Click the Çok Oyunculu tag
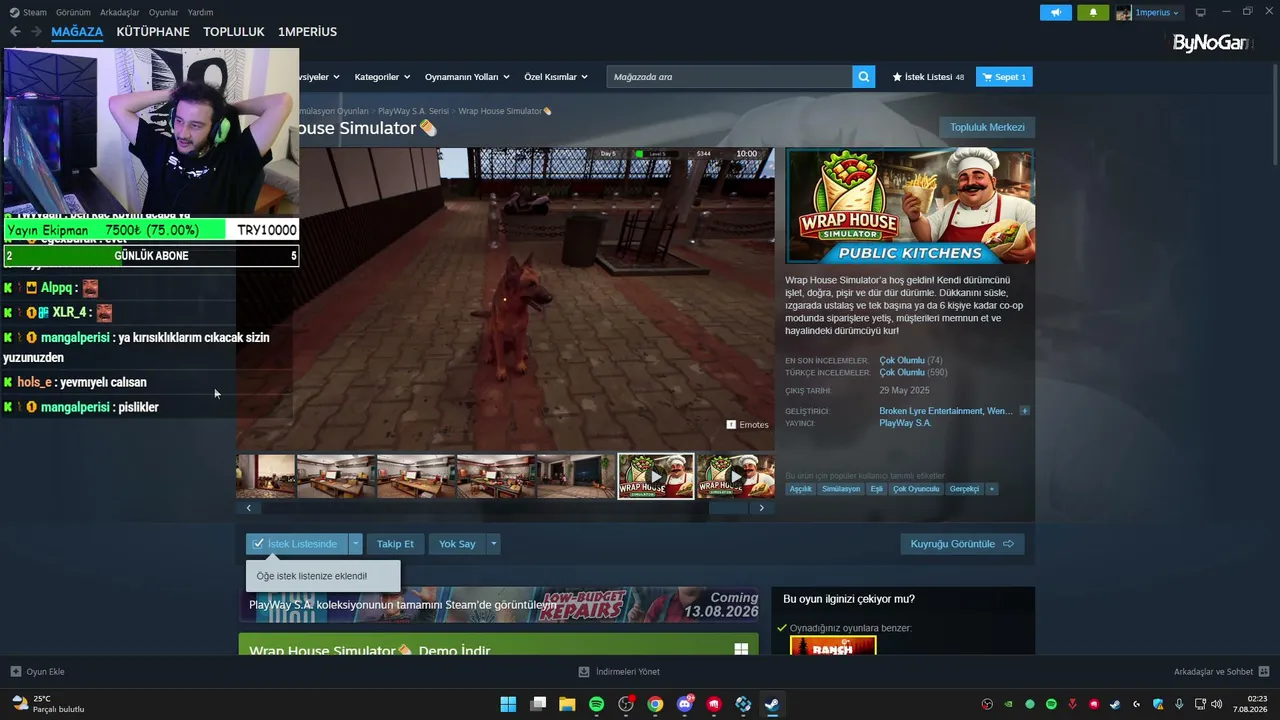The width and height of the screenshot is (1280, 720). [x=916, y=489]
